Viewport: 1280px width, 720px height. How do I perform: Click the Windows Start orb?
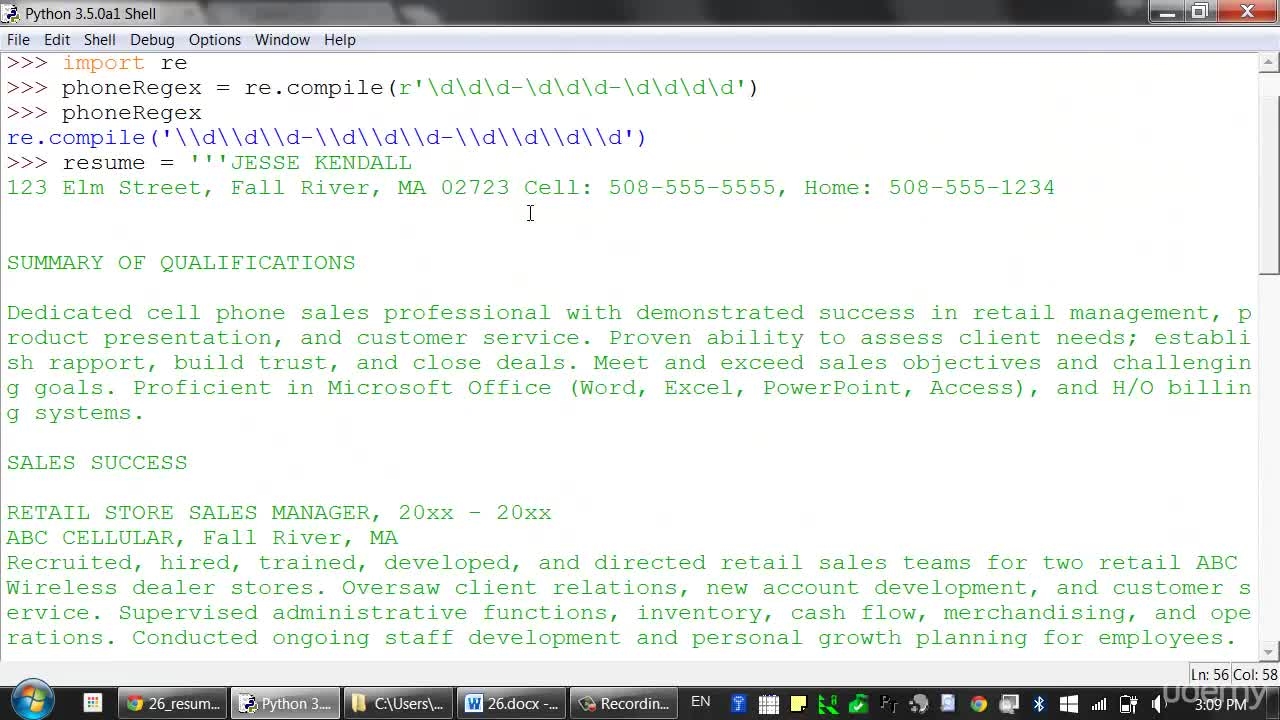click(x=32, y=700)
